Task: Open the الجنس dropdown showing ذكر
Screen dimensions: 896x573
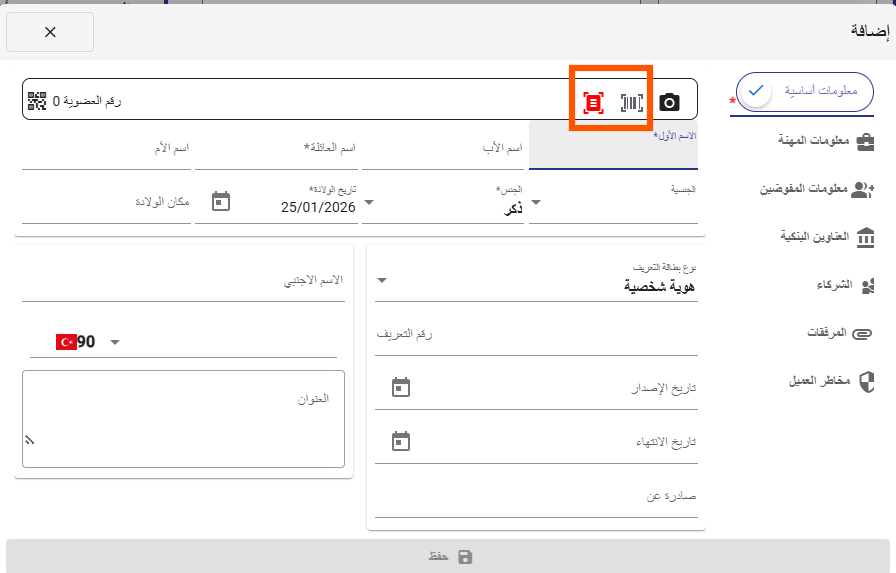Action: coord(369,202)
